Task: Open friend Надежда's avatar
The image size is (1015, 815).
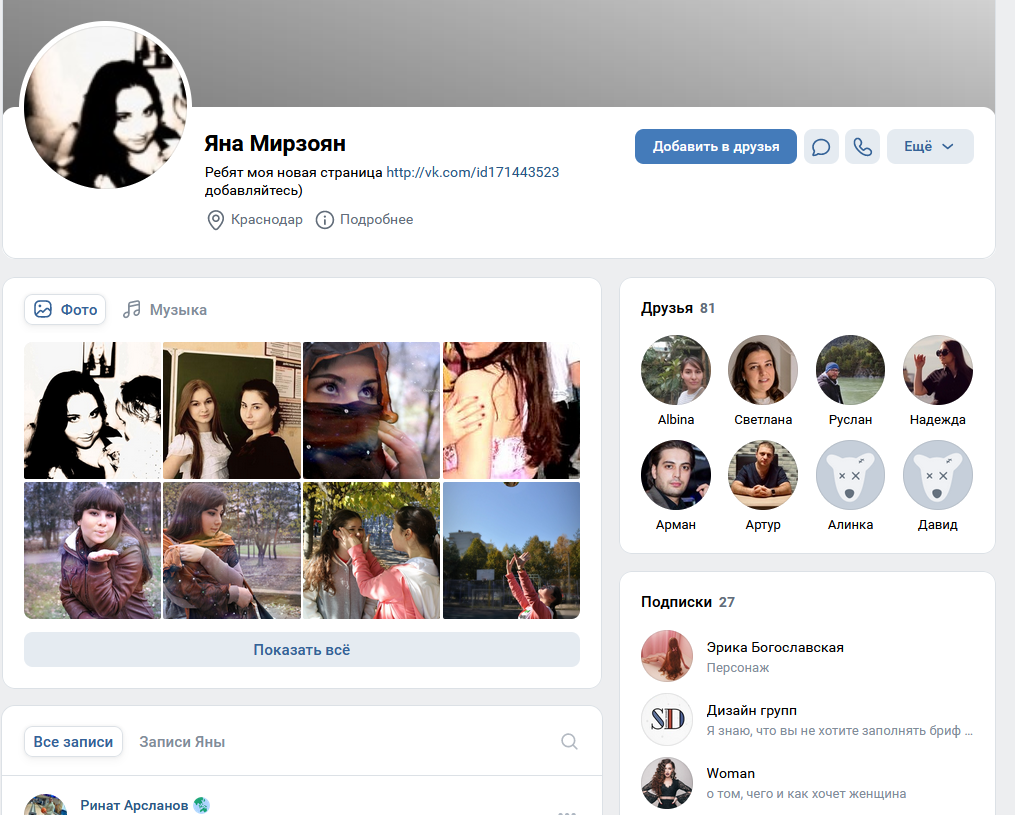Action: pos(937,370)
